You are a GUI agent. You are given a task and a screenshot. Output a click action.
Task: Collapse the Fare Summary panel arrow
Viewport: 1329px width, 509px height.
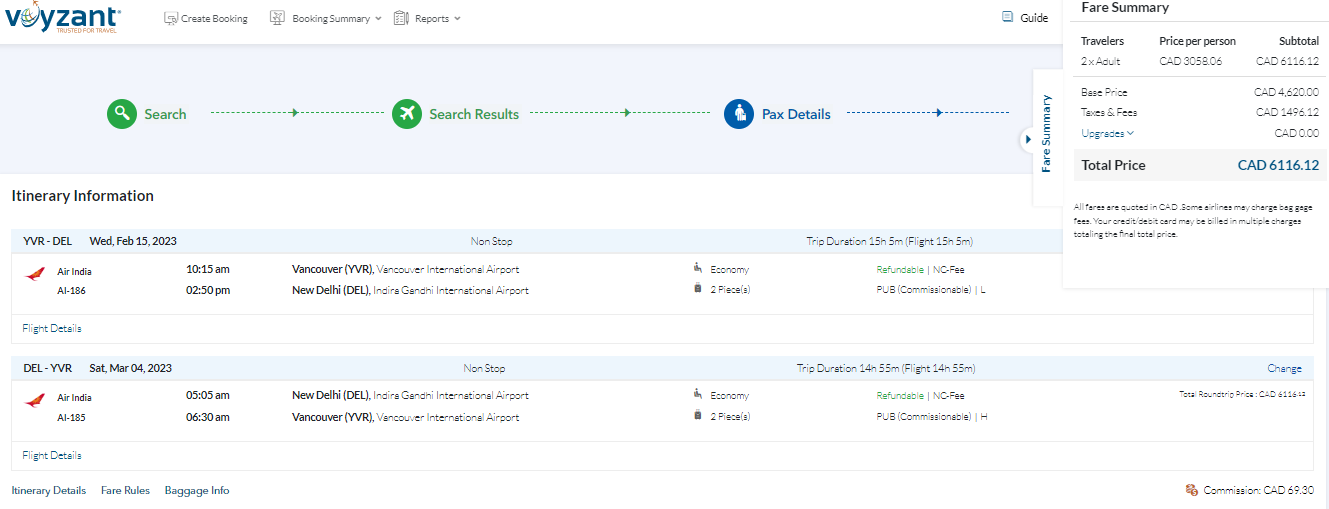(x=1027, y=139)
